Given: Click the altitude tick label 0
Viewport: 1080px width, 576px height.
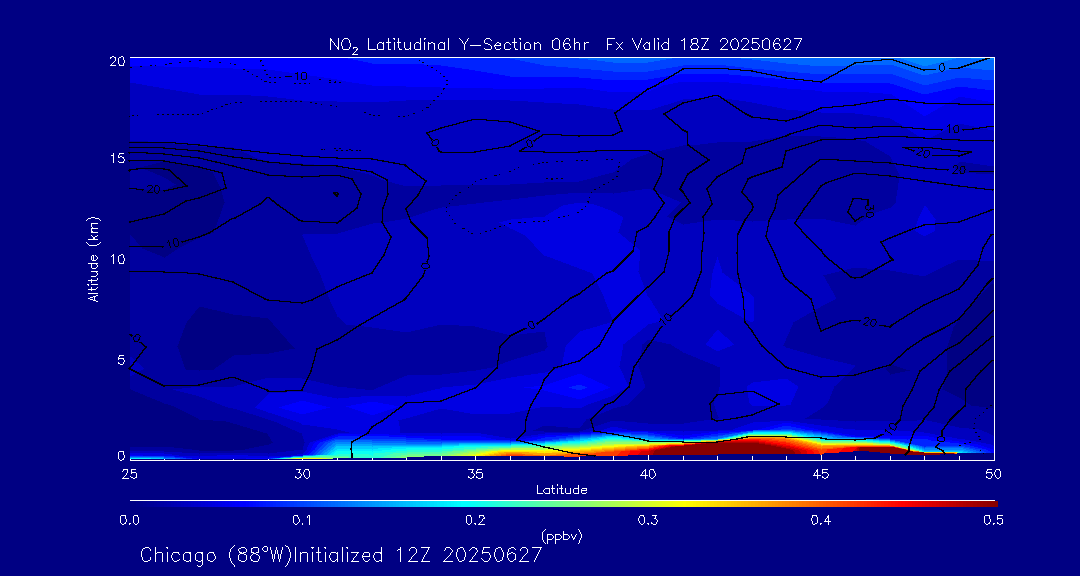Looking at the screenshot, I should click(121, 455).
